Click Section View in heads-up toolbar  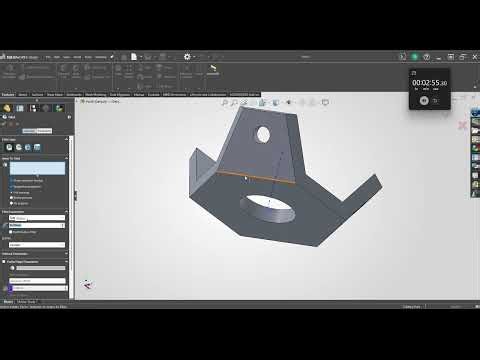pyautogui.click(x=254, y=102)
